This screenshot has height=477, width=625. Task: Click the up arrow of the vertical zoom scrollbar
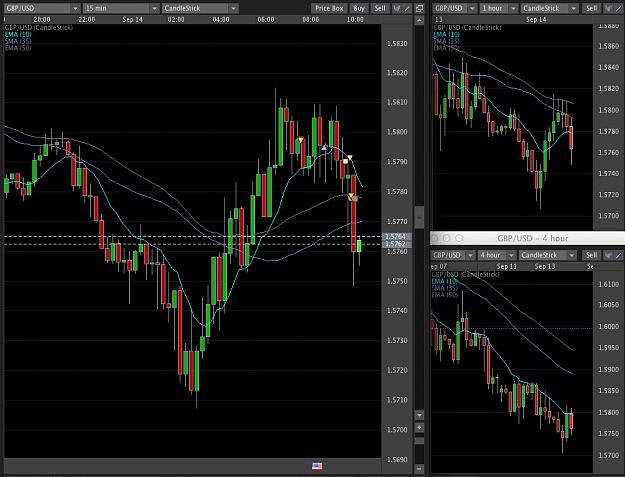pos(419,20)
